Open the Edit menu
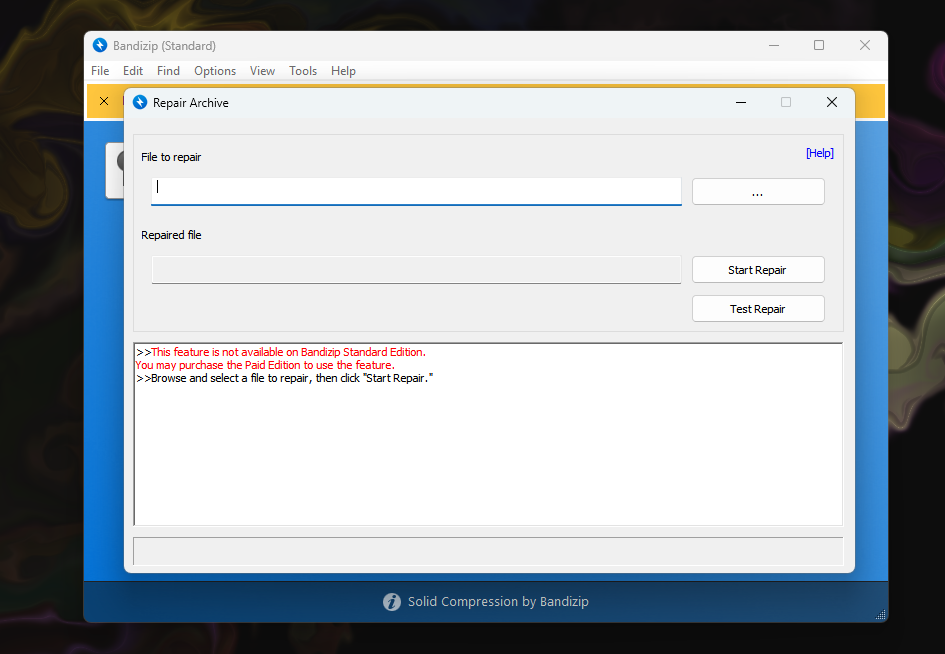 click(x=133, y=71)
